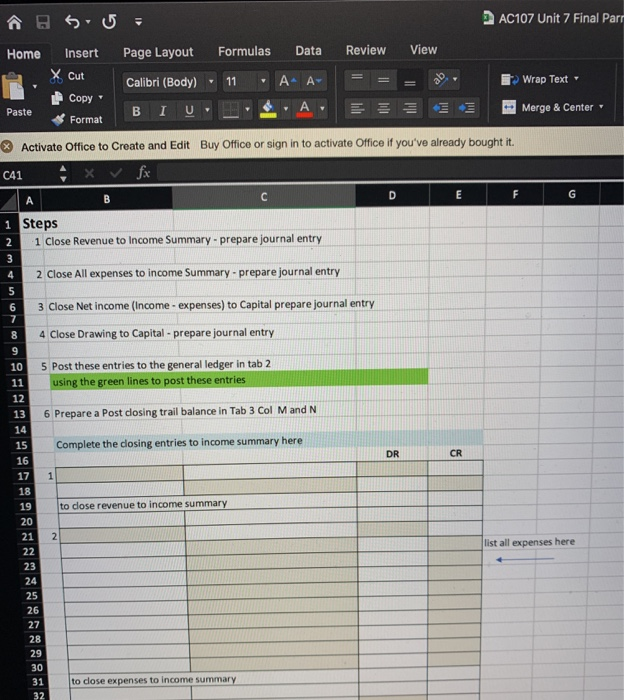Select column C header
This screenshot has width=624, height=700.
tap(264, 197)
